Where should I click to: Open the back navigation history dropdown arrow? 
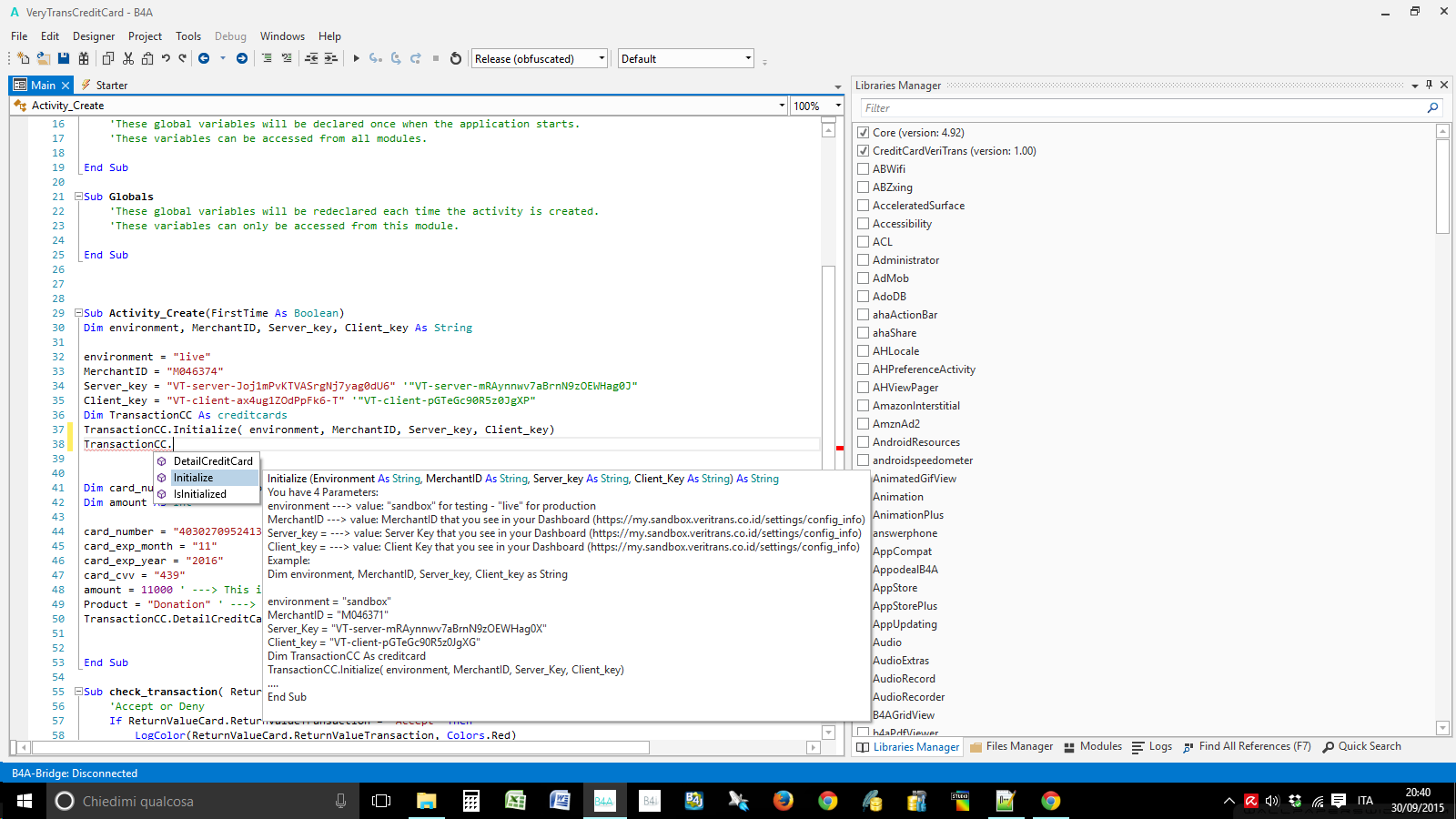coord(223,58)
